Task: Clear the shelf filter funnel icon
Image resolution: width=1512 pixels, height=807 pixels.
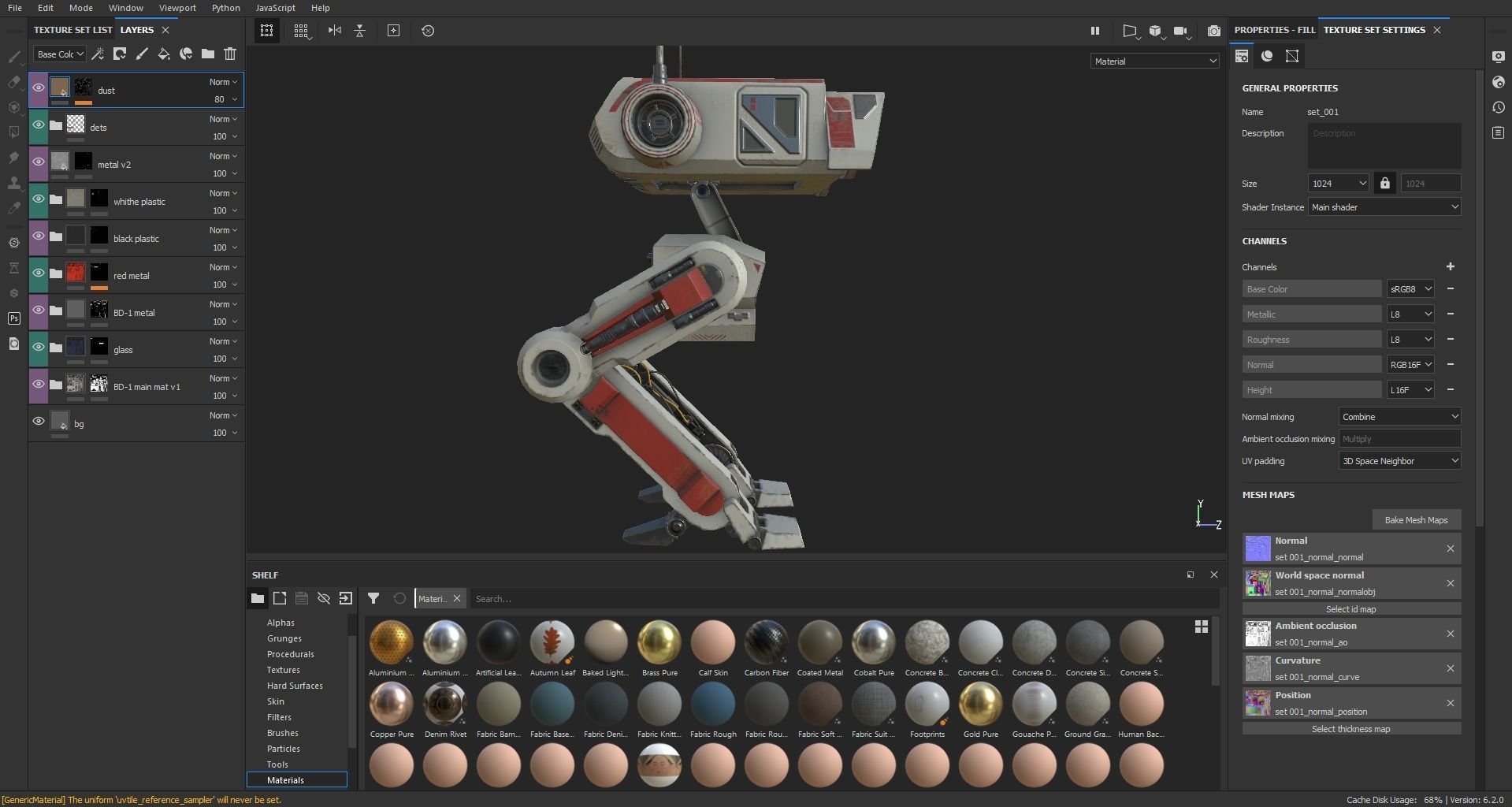Action: tap(373, 598)
